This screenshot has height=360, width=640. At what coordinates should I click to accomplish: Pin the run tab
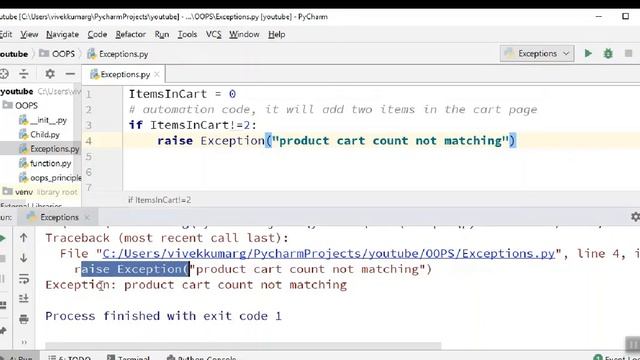tap(3, 331)
